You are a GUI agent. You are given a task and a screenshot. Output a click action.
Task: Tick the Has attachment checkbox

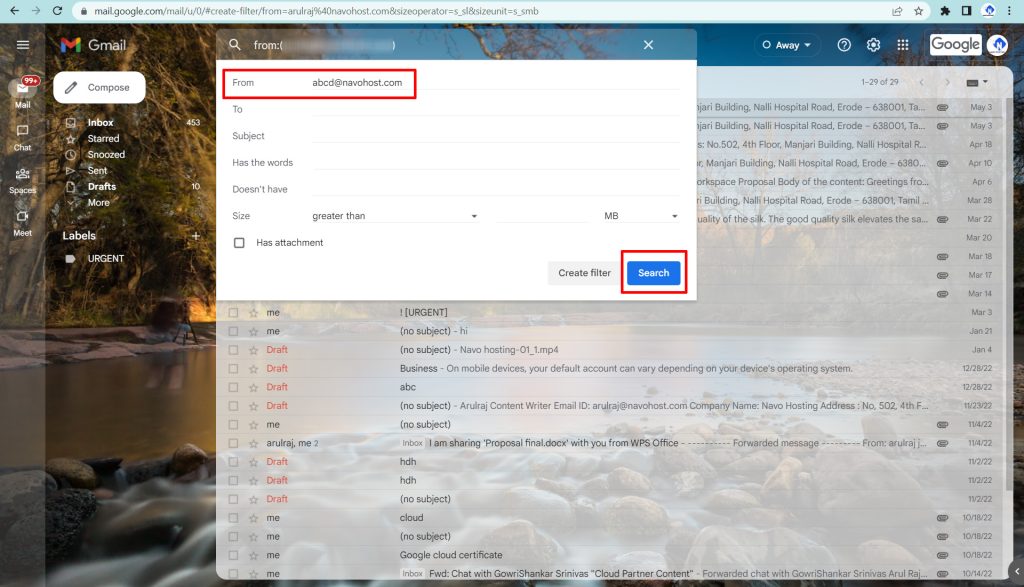239,243
